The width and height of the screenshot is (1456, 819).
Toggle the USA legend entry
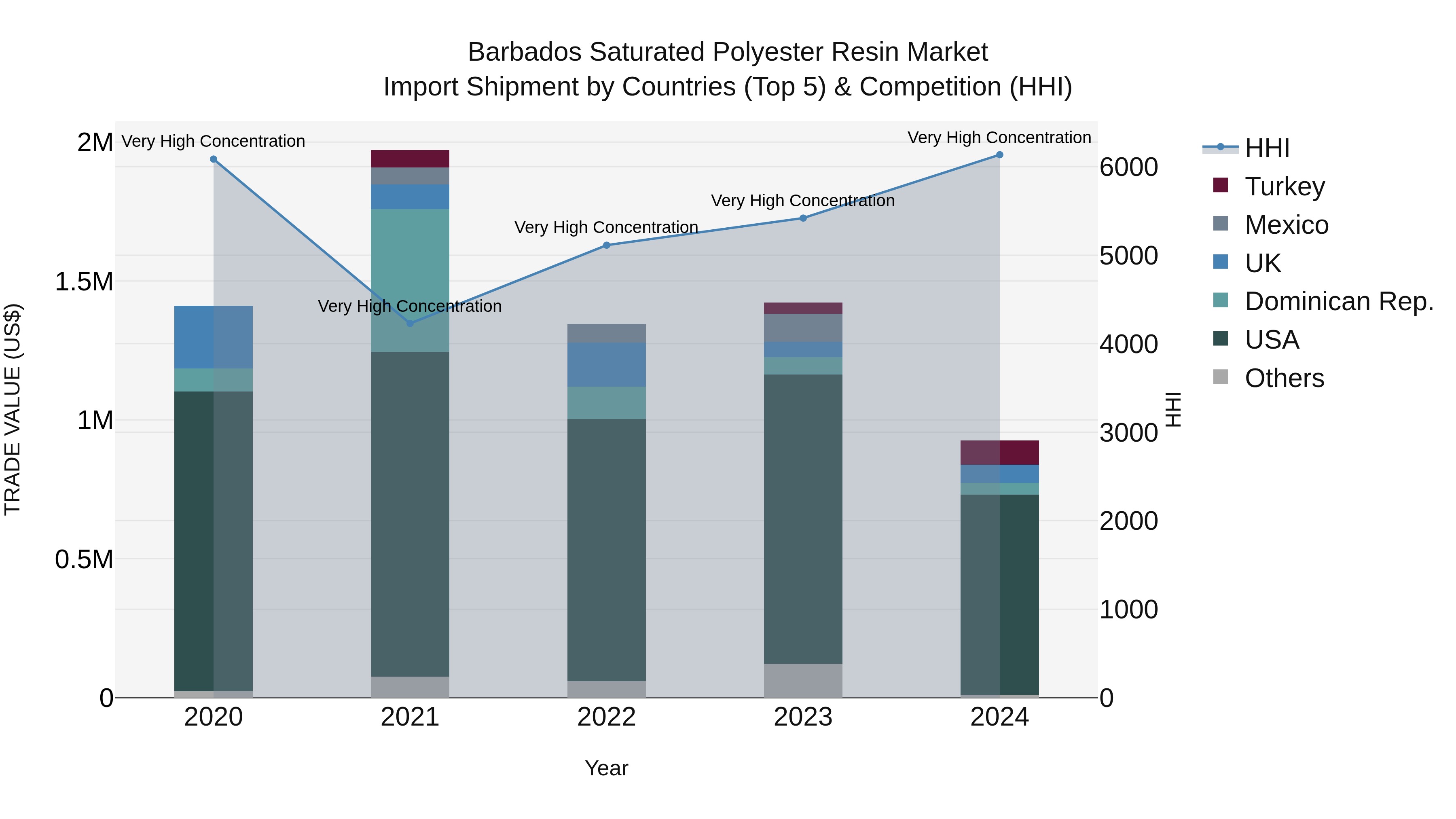pos(1256,340)
